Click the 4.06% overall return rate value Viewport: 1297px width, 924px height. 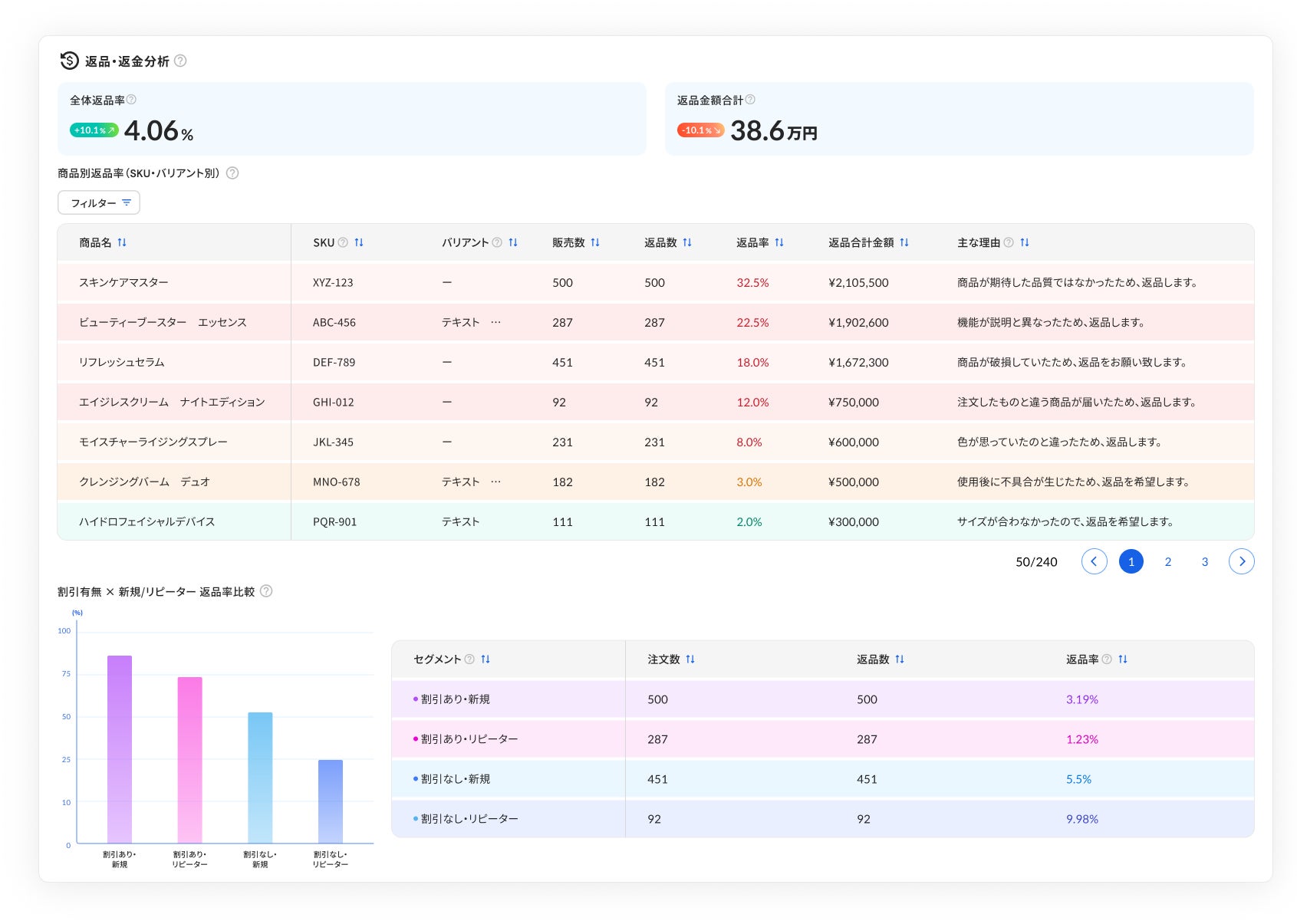point(159,131)
